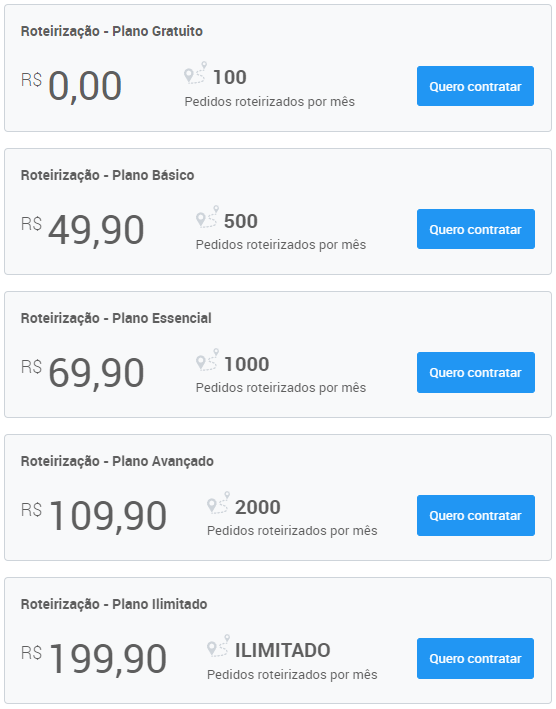Viewport: 556px width, 709px height.
Task: Click Quero contratar for Plano Essencial
Action: point(476,372)
